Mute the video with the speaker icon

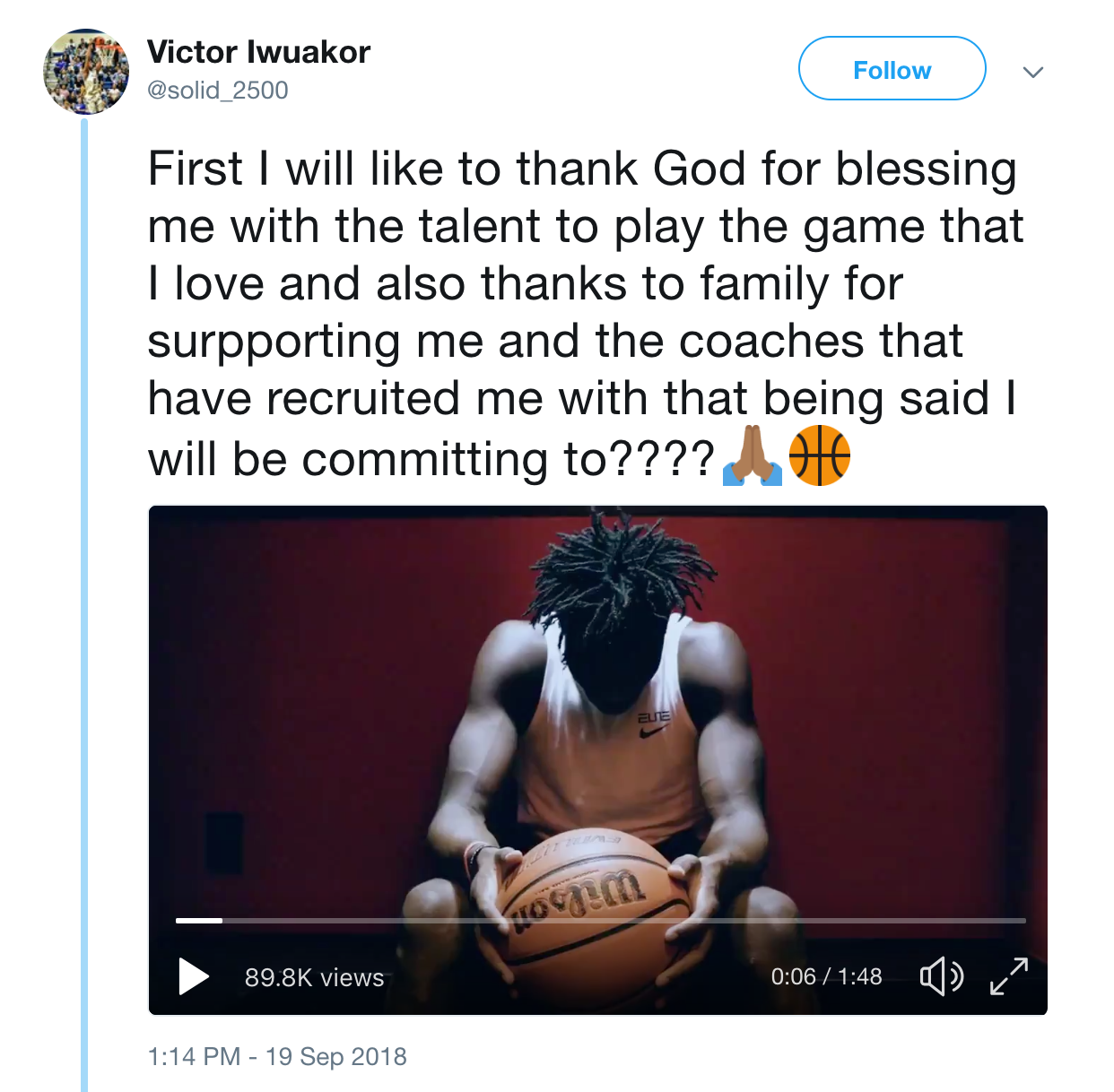tap(941, 975)
